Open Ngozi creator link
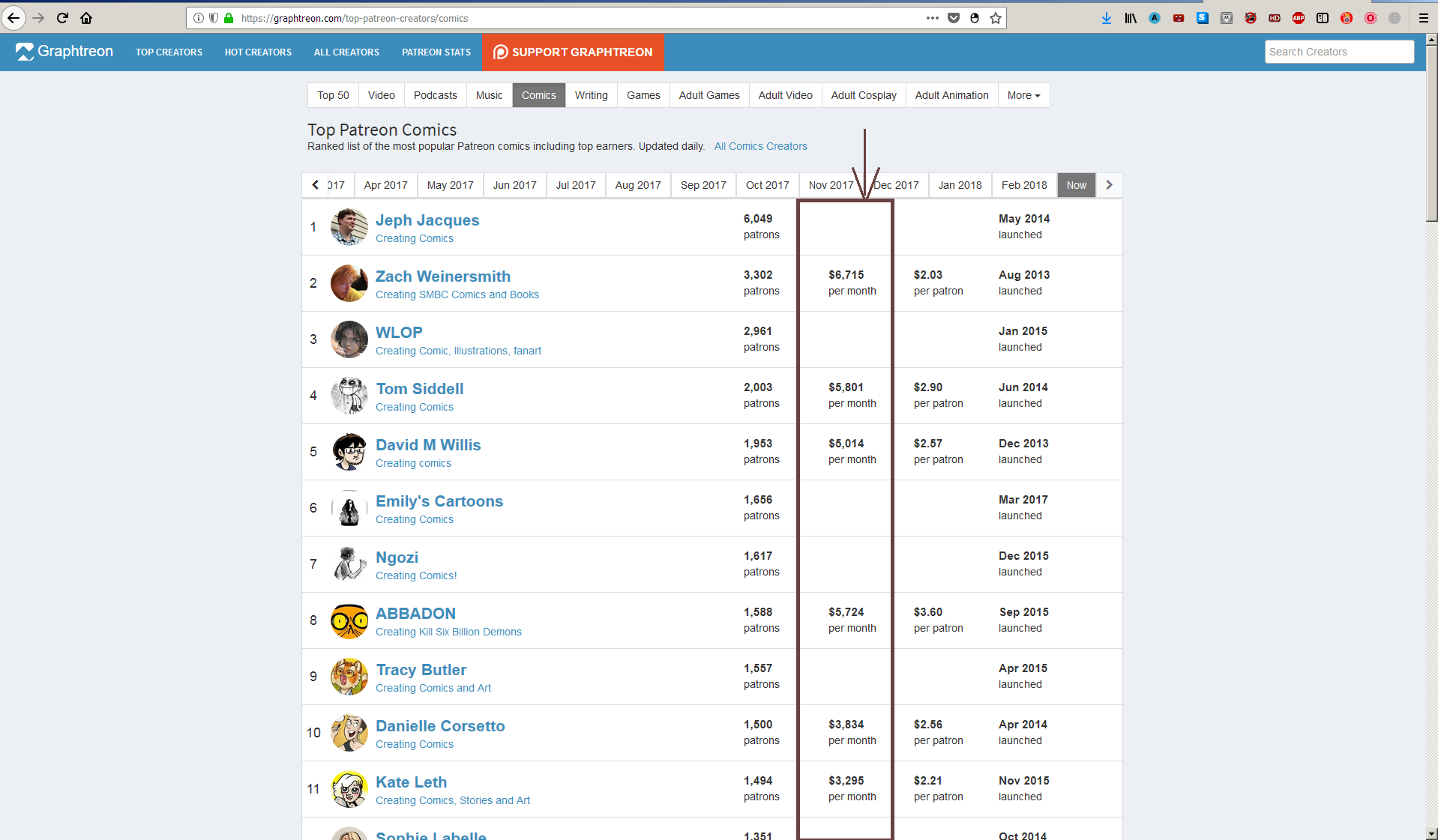The height and width of the screenshot is (840, 1438). pyautogui.click(x=397, y=558)
